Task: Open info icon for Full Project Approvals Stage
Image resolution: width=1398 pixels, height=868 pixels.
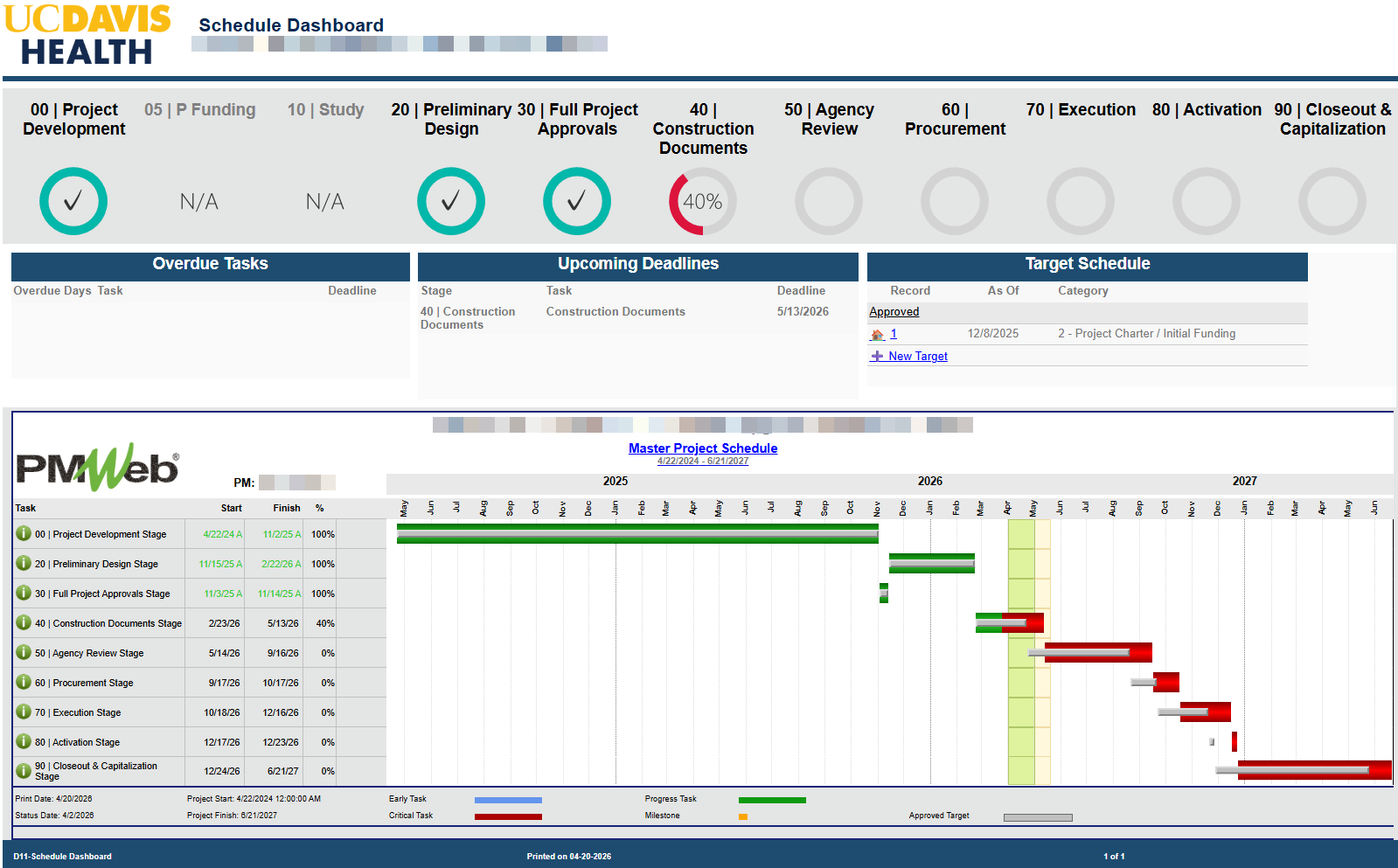Action: point(24,593)
